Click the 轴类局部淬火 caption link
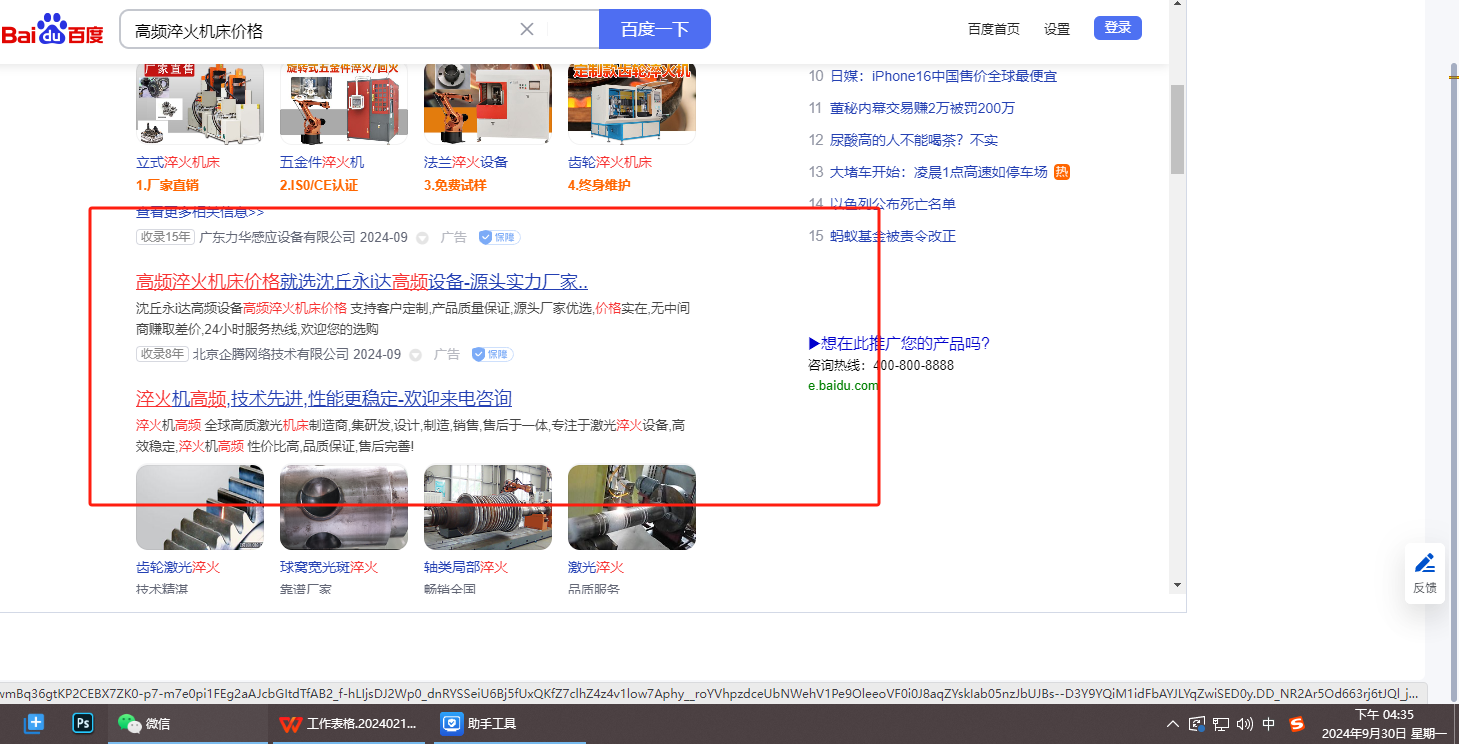Screen dimensions: 1459x744 point(466,567)
